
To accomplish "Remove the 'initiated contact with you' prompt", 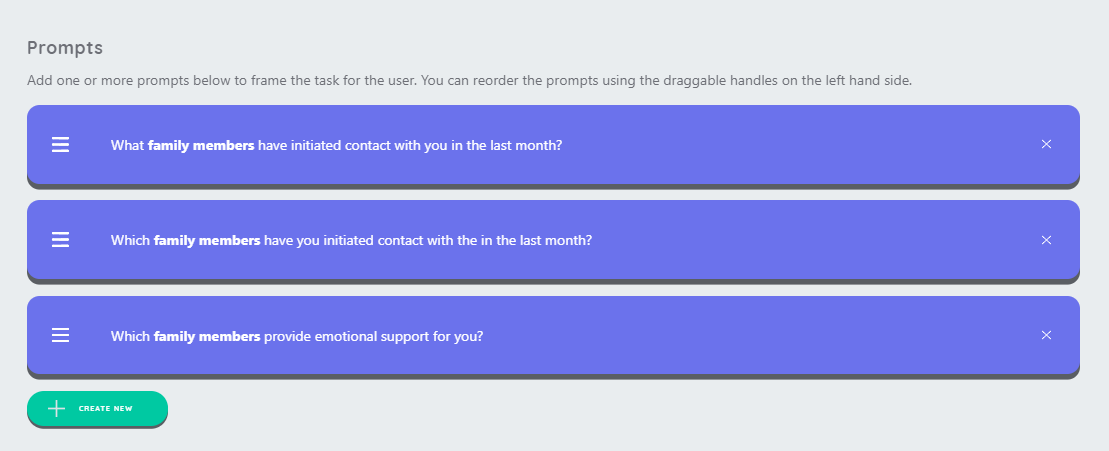I will [x=1046, y=144].
